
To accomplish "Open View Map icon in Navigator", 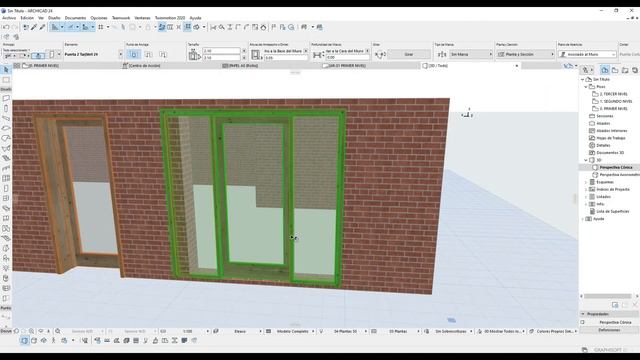I will (x=615, y=70).
